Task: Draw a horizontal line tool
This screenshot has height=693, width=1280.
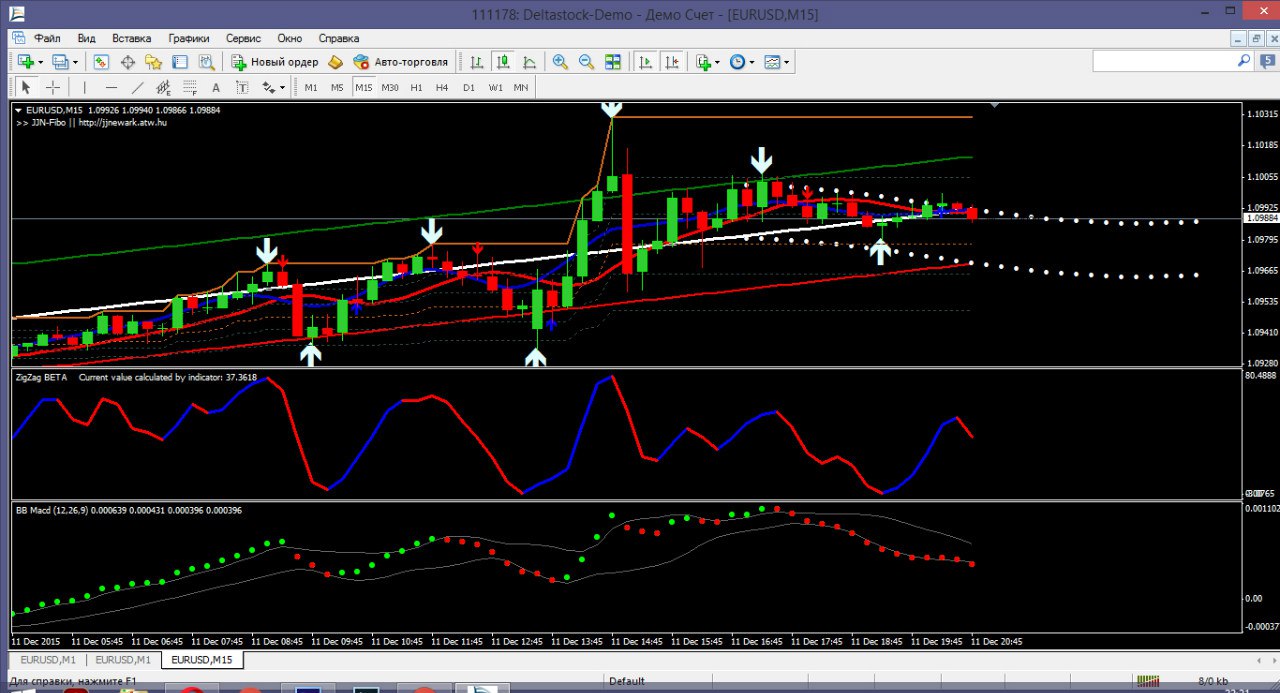Action: 111,87
